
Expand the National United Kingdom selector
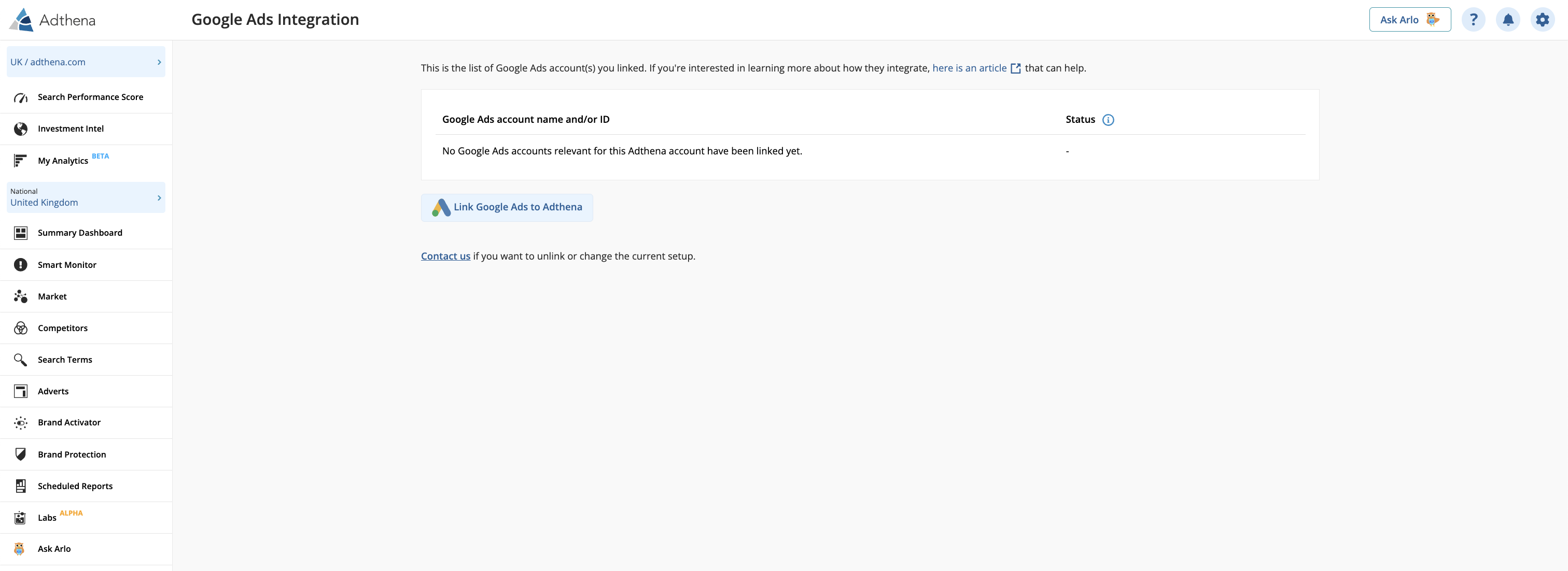[x=86, y=197]
